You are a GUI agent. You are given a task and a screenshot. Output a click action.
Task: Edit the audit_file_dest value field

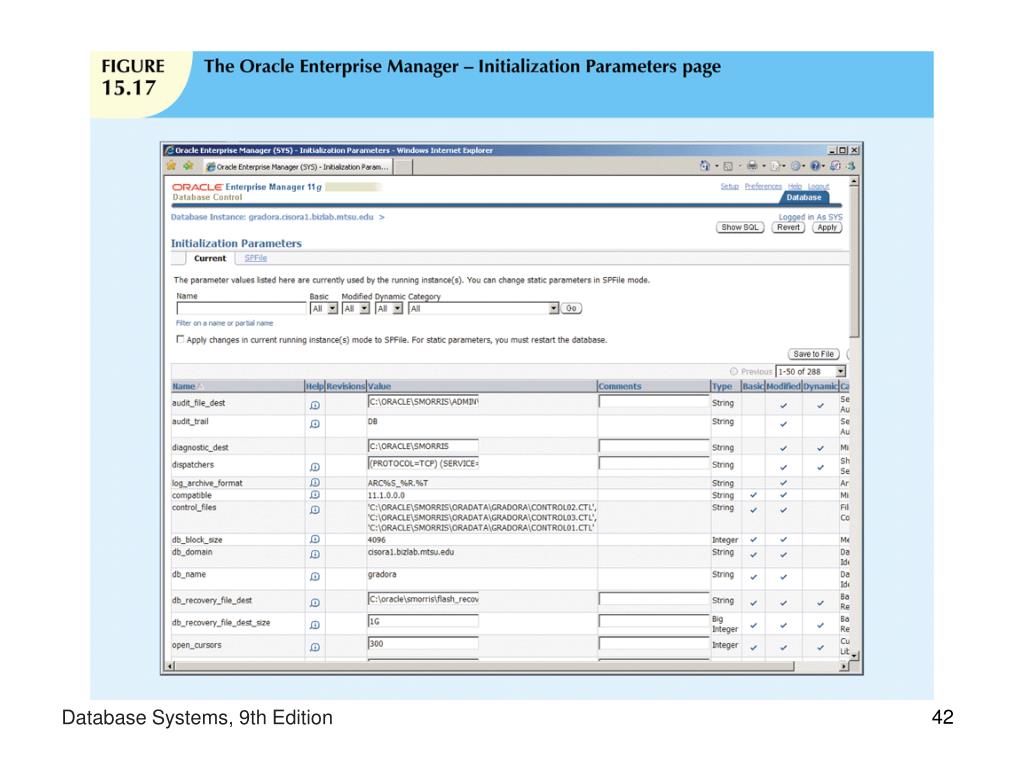[x=423, y=402]
